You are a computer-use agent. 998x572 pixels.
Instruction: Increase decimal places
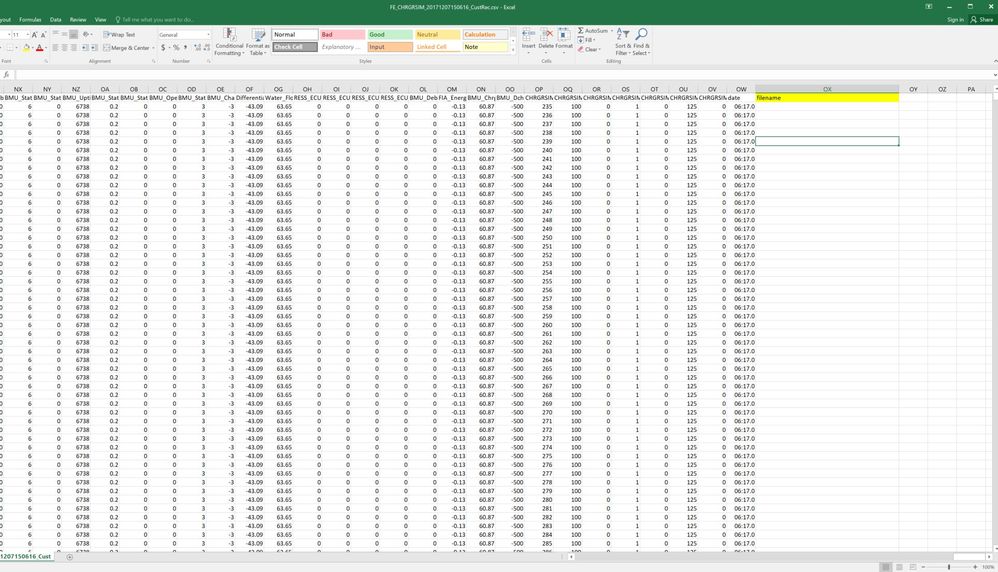click(197, 48)
